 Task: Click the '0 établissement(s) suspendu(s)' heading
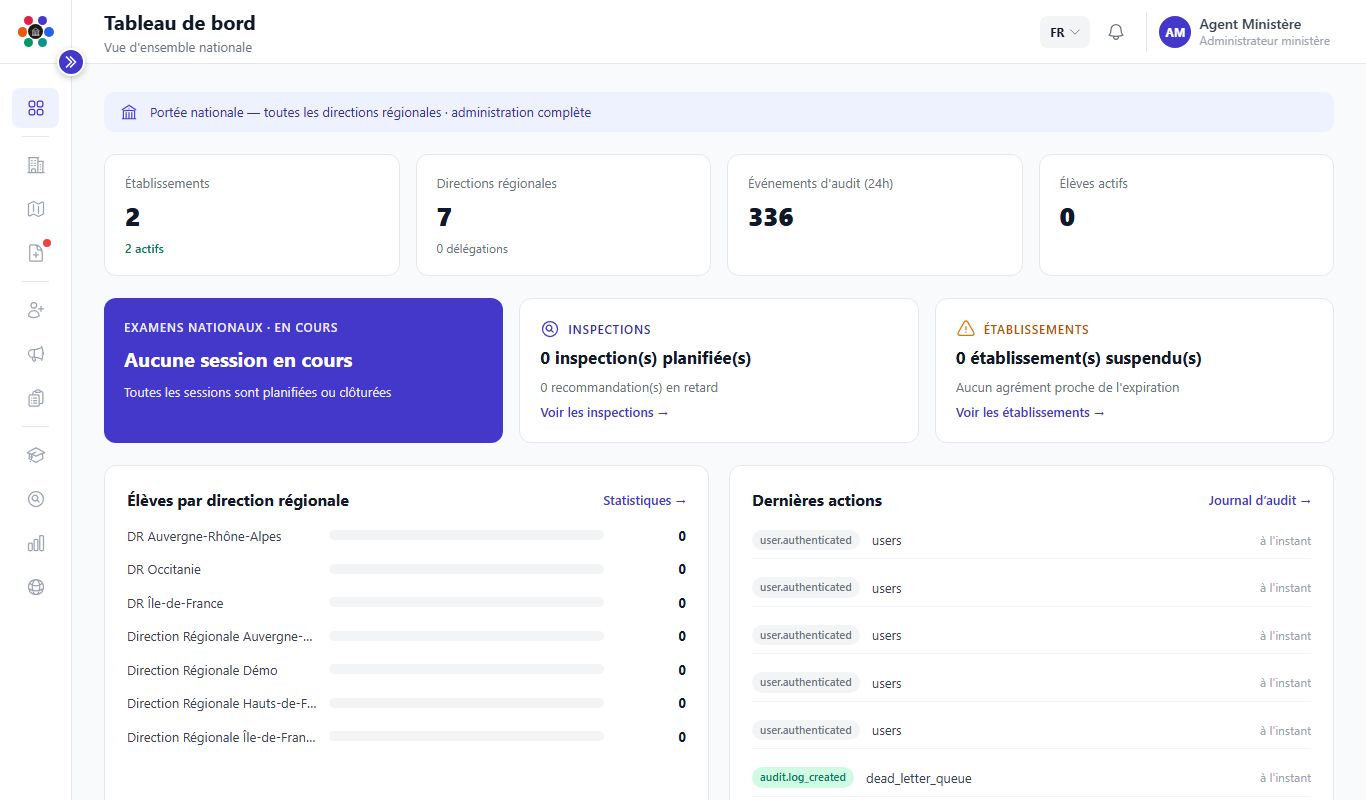click(x=1079, y=358)
